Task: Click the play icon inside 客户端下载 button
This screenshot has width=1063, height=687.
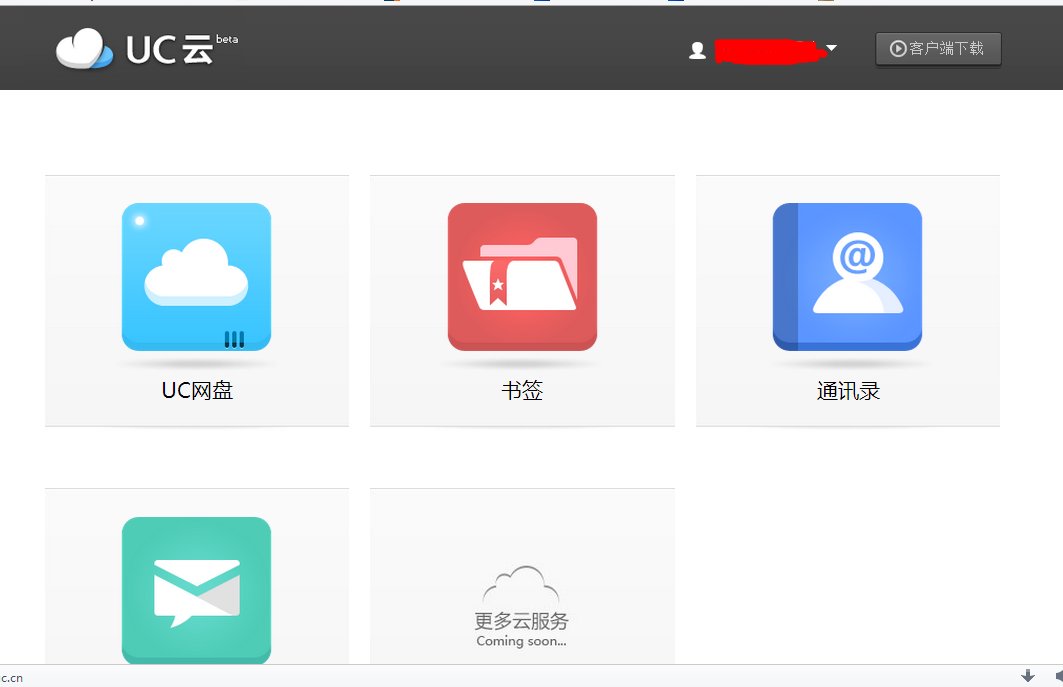Action: click(x=898, y=48)
